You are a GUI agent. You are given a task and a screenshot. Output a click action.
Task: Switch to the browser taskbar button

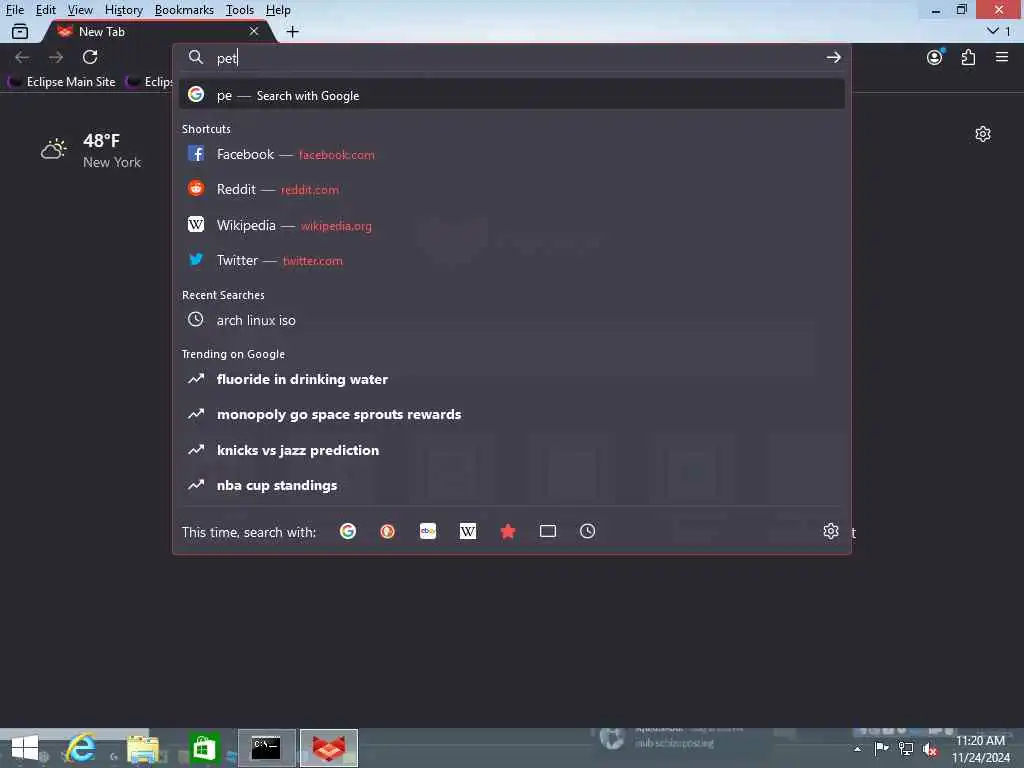(328, 748)
